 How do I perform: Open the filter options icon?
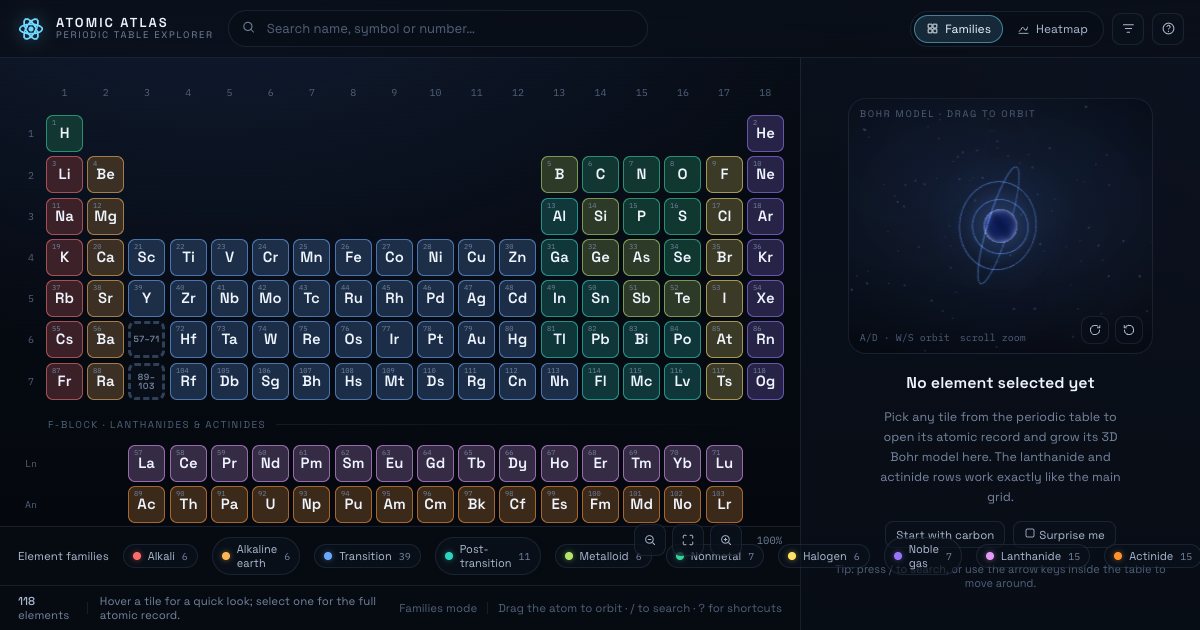click(1128, 29)
